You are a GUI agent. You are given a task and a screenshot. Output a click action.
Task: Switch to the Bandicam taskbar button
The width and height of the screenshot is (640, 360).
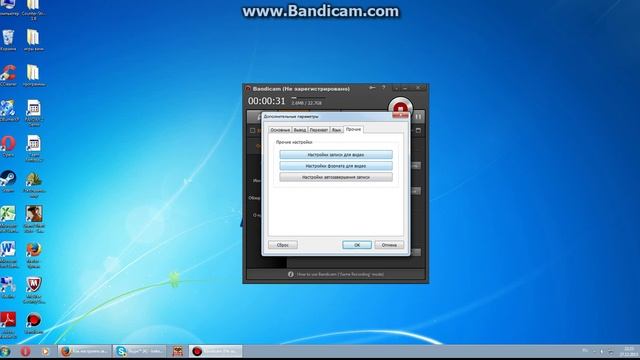[216, 351]
